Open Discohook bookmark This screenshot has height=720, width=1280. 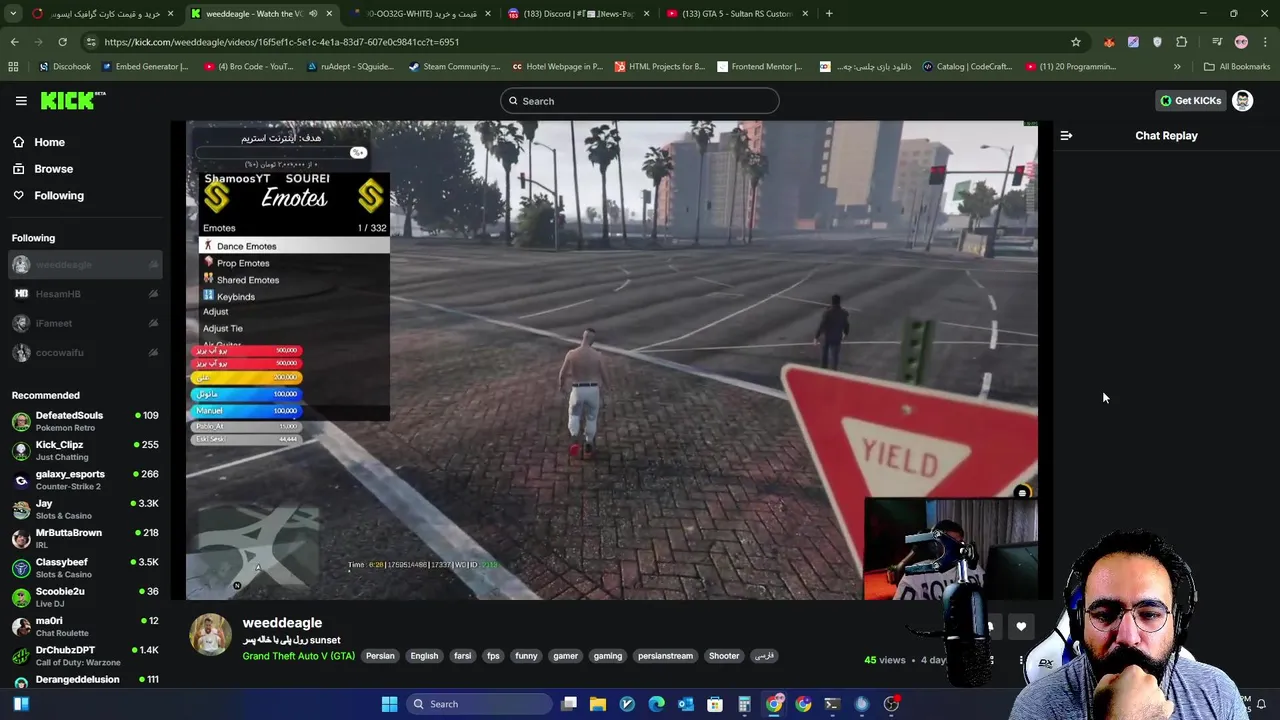64,67
